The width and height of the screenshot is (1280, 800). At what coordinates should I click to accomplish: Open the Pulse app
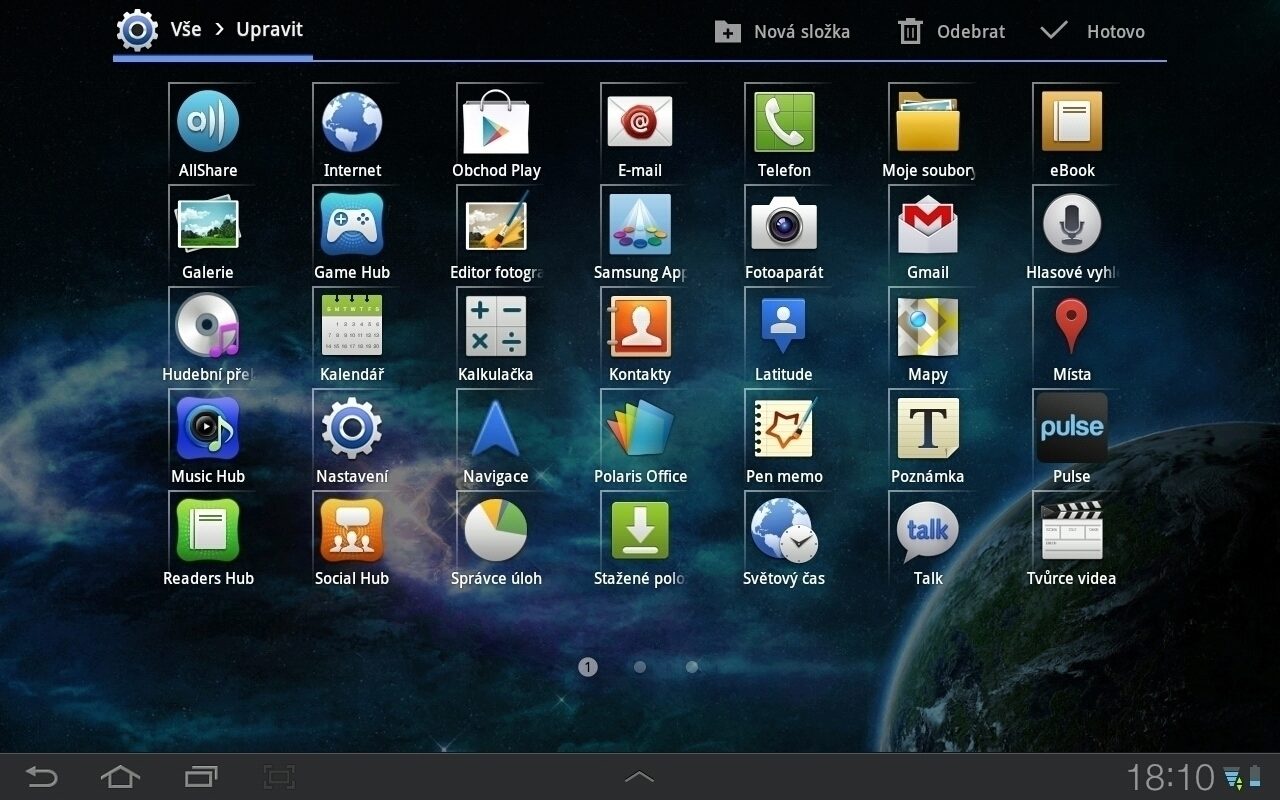tap(1072, 428)
